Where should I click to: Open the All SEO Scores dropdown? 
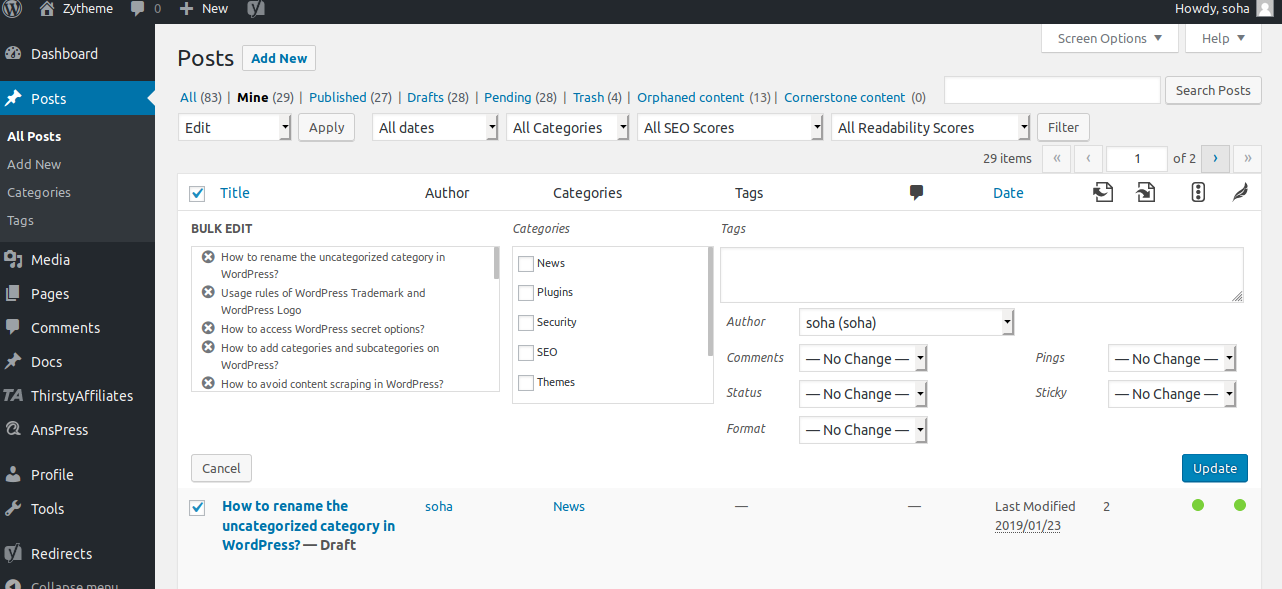tap(730, 128)
